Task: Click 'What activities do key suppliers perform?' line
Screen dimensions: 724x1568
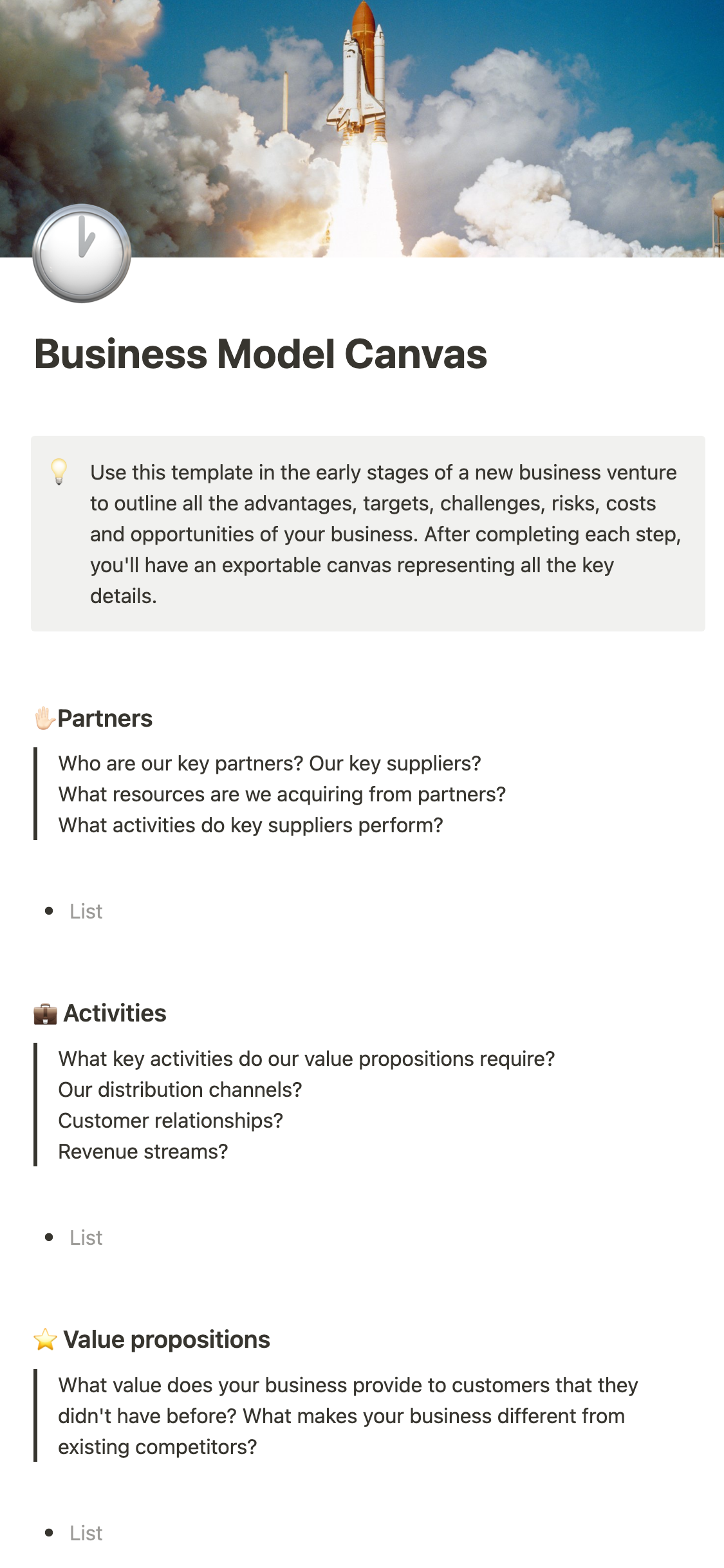Action: coord(250,825)
